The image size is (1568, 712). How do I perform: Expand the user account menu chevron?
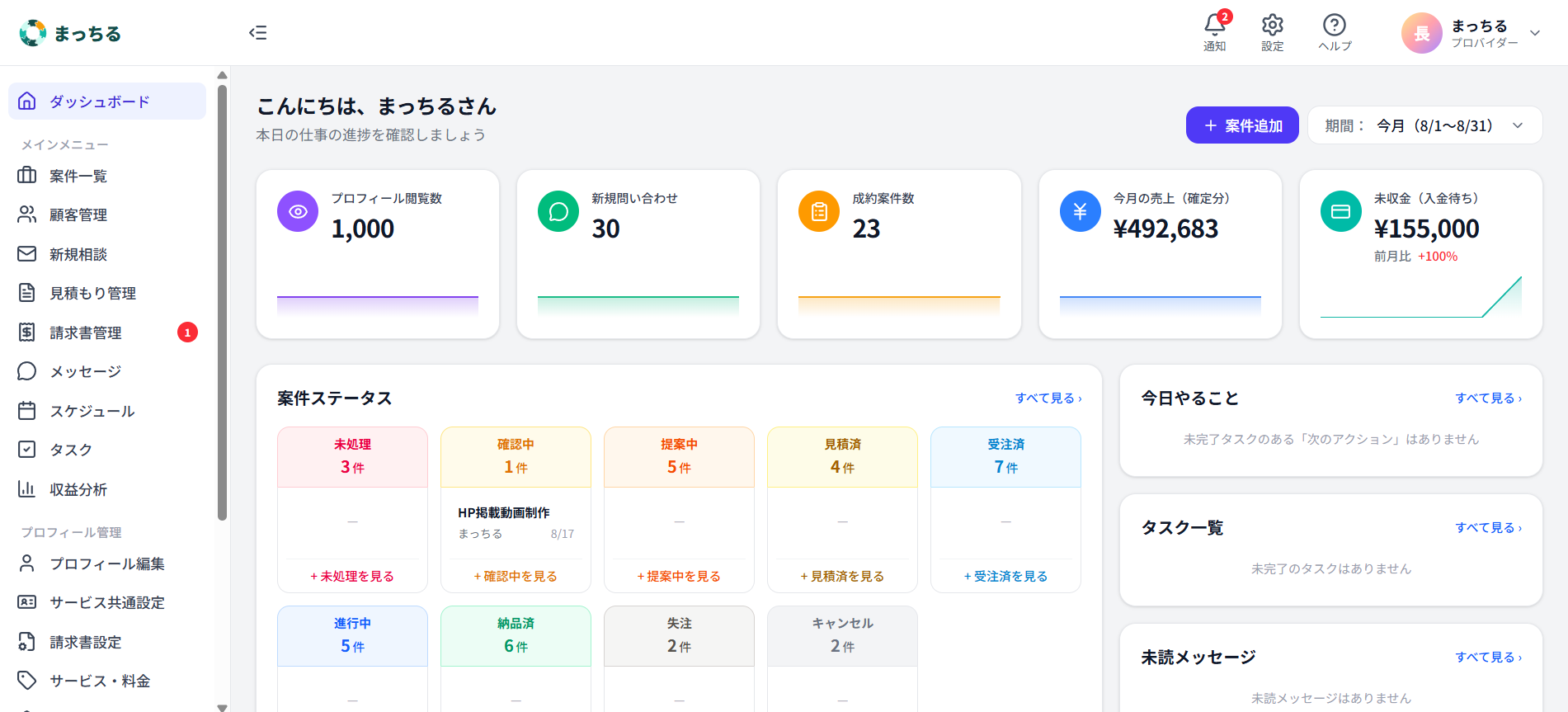coord(1535,33)
